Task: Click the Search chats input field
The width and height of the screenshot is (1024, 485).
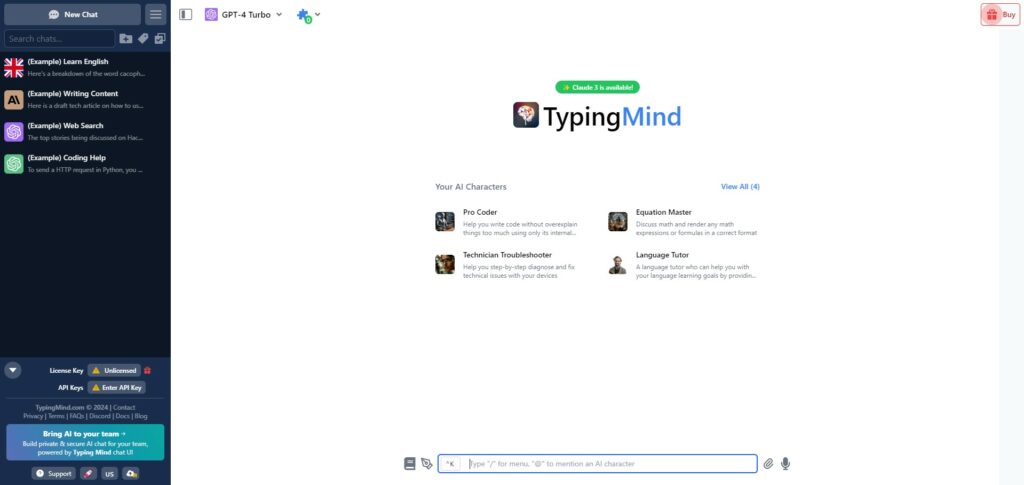Action: pos(60,39)
